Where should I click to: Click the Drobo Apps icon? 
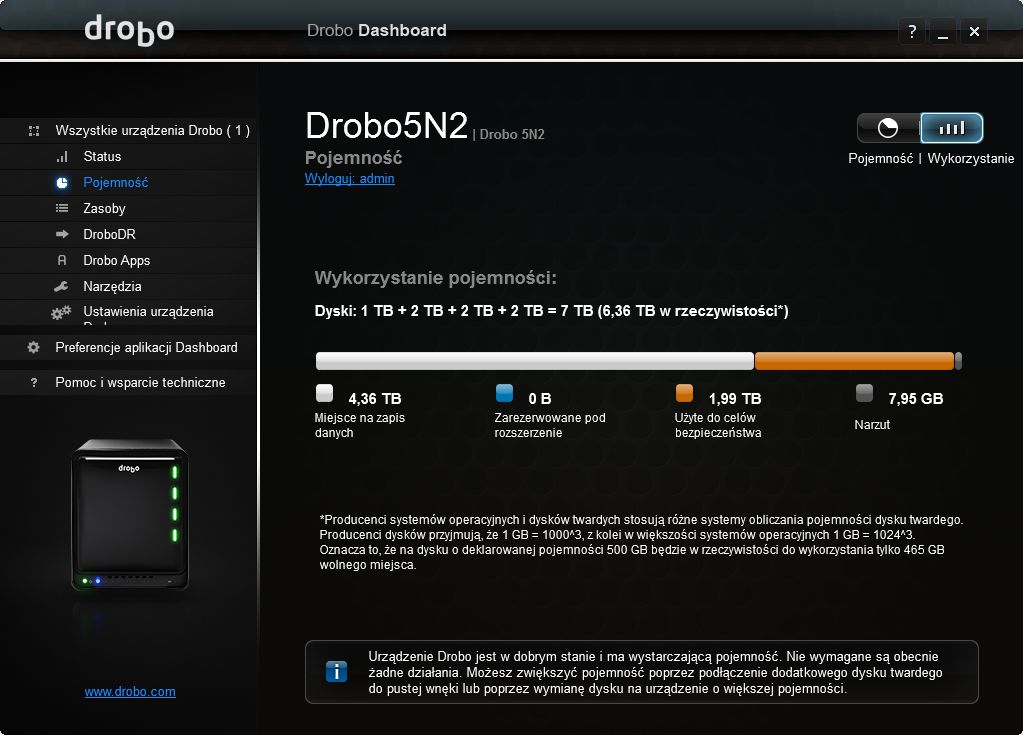[62, 260]
